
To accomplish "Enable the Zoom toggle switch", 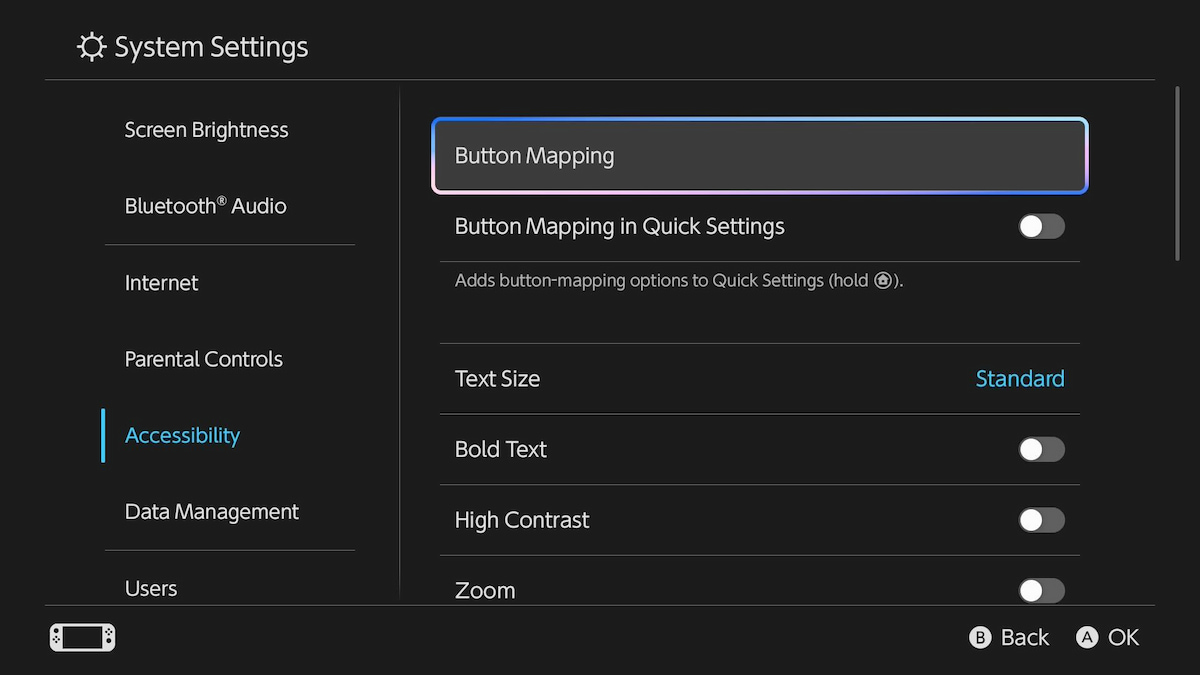I will click(1041, 590).
